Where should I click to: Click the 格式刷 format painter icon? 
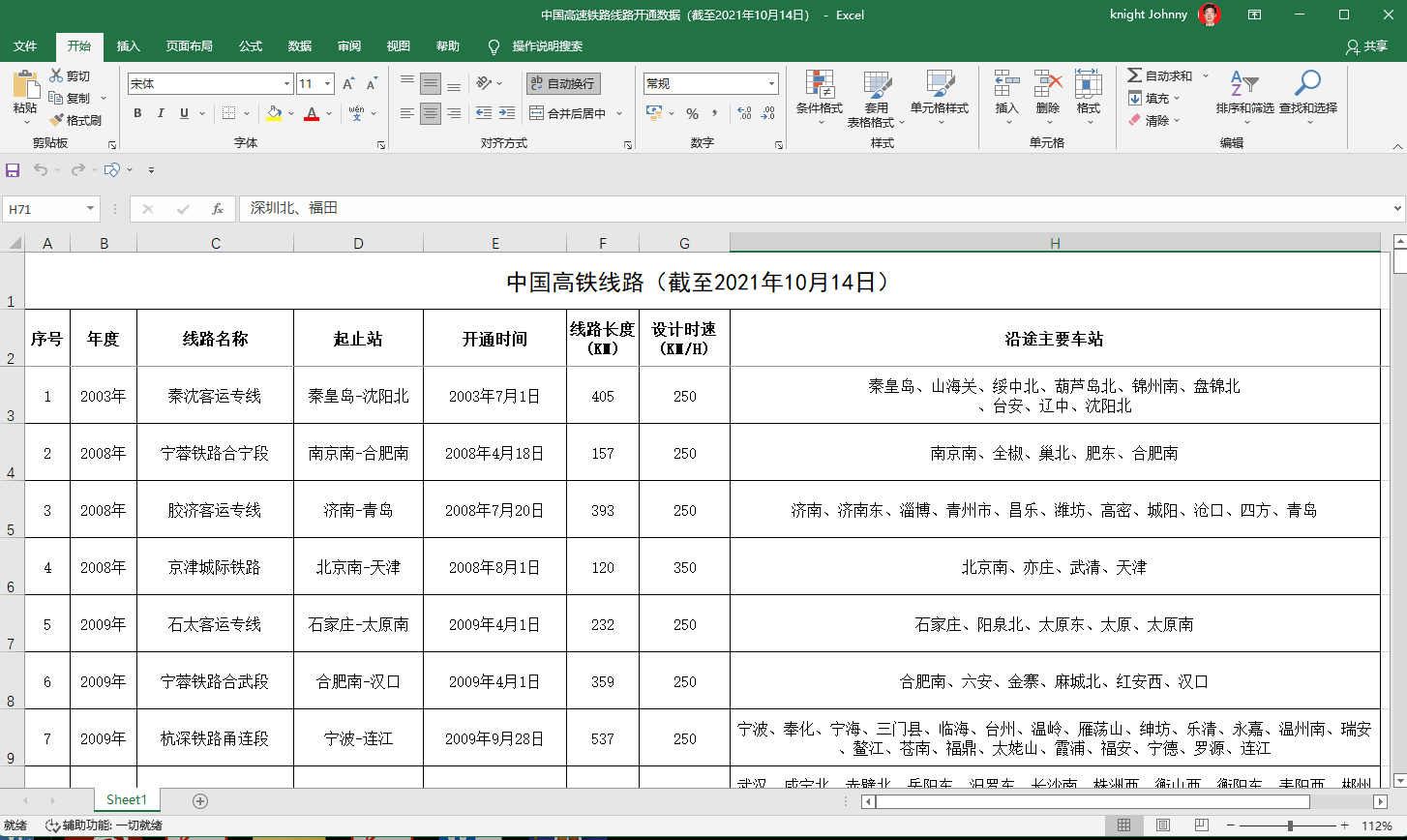coord(55,121)
